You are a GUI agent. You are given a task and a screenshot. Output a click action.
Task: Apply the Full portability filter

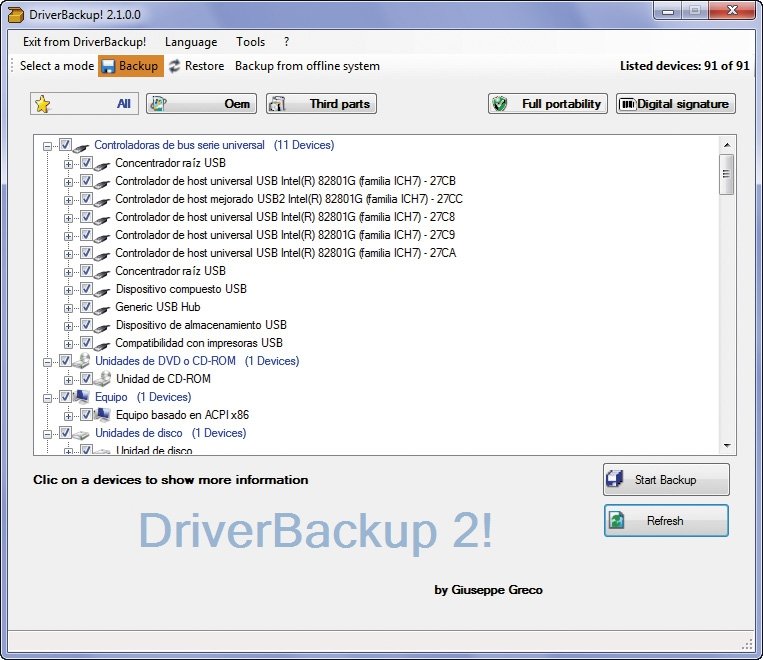click(548, 104)
